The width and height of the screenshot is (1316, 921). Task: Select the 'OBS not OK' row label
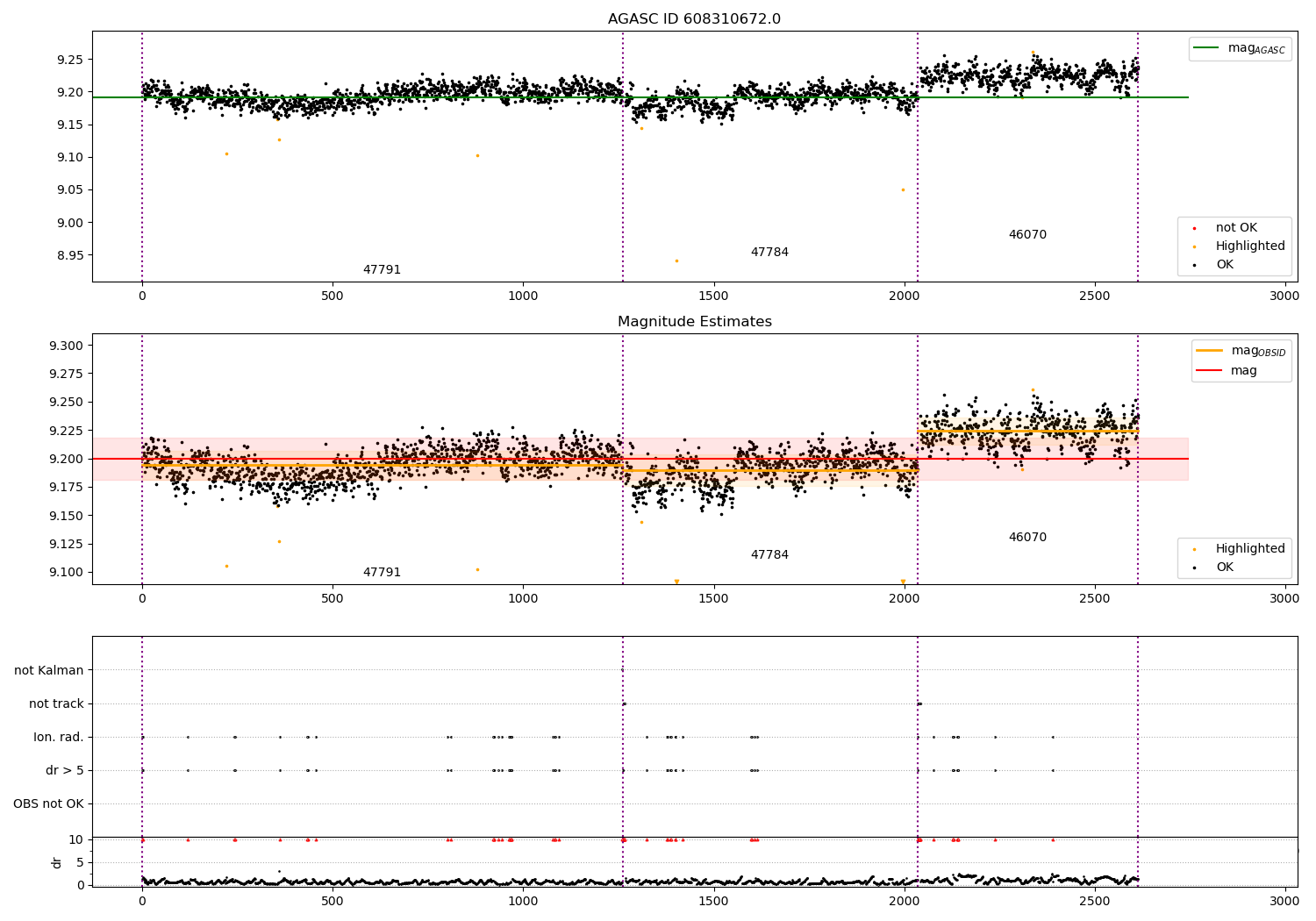click(48, 803)
